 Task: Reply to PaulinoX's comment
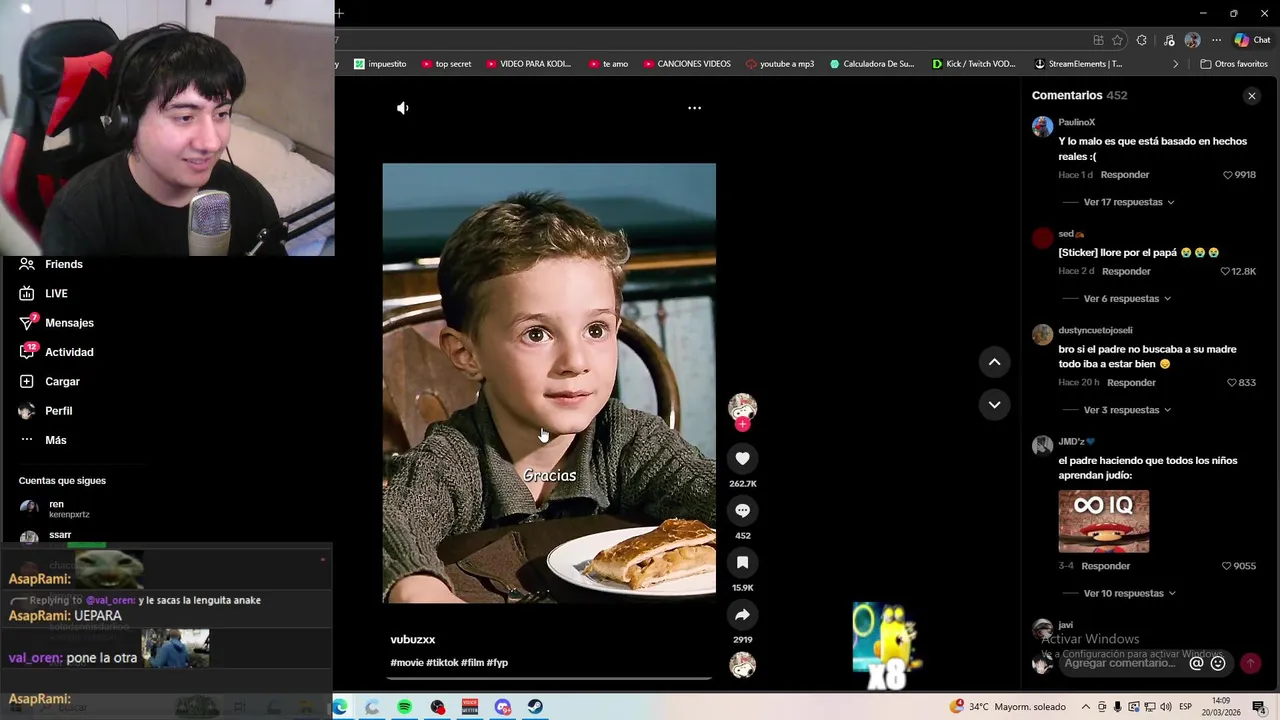pyautogui.click(x=1125, y=175)
